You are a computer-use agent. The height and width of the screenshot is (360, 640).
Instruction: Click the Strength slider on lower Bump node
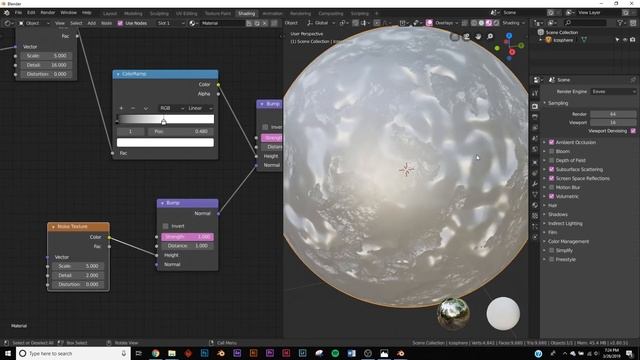187,237
